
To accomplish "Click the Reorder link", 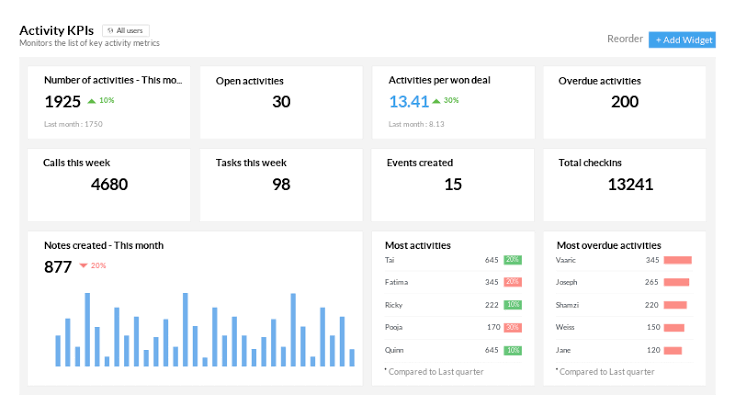I will pyautogui.click(x=624, y=39).
